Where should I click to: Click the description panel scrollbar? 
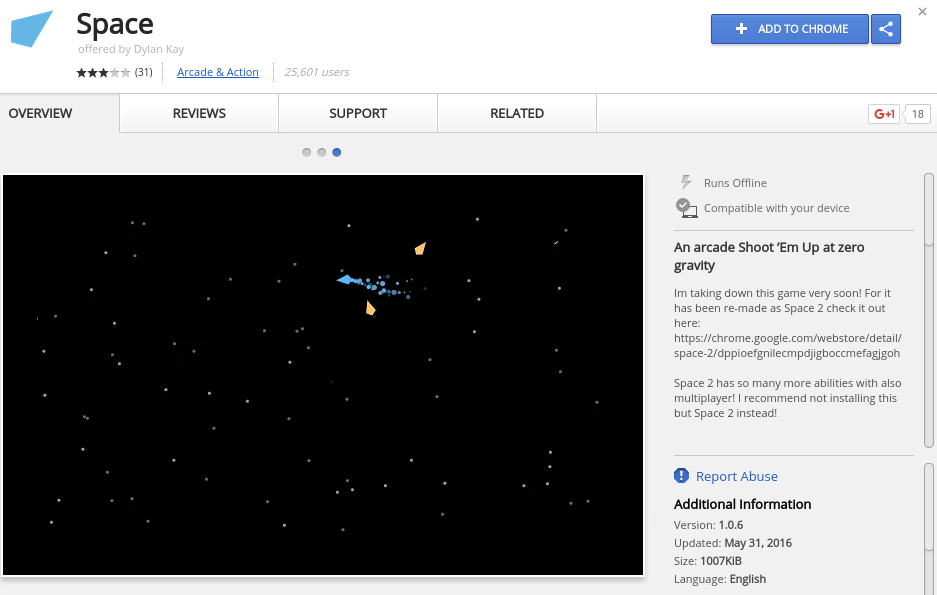tap(929, 310)
